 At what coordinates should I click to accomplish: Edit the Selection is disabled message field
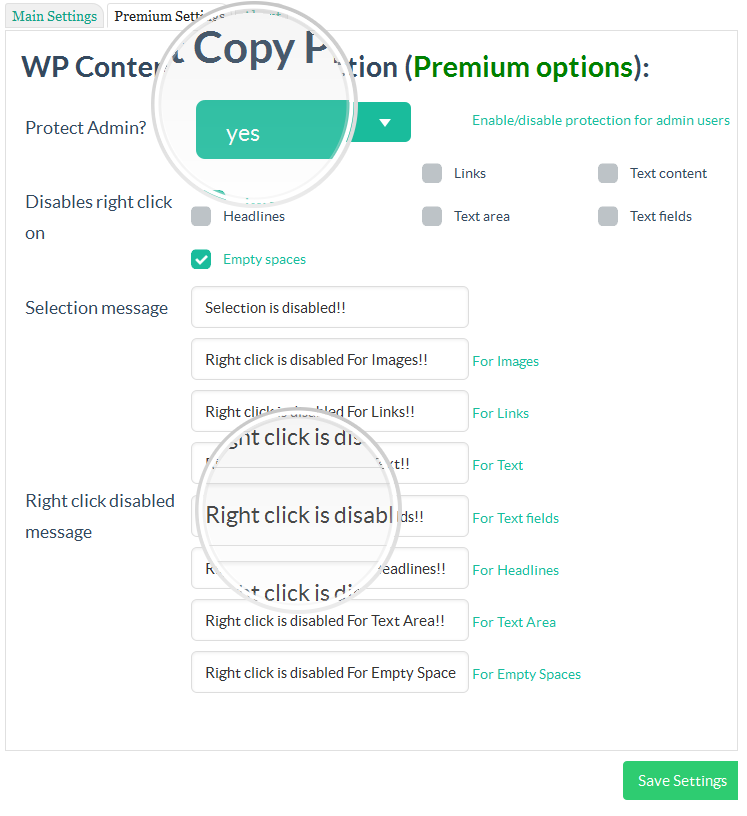click(x=329, y=308)
